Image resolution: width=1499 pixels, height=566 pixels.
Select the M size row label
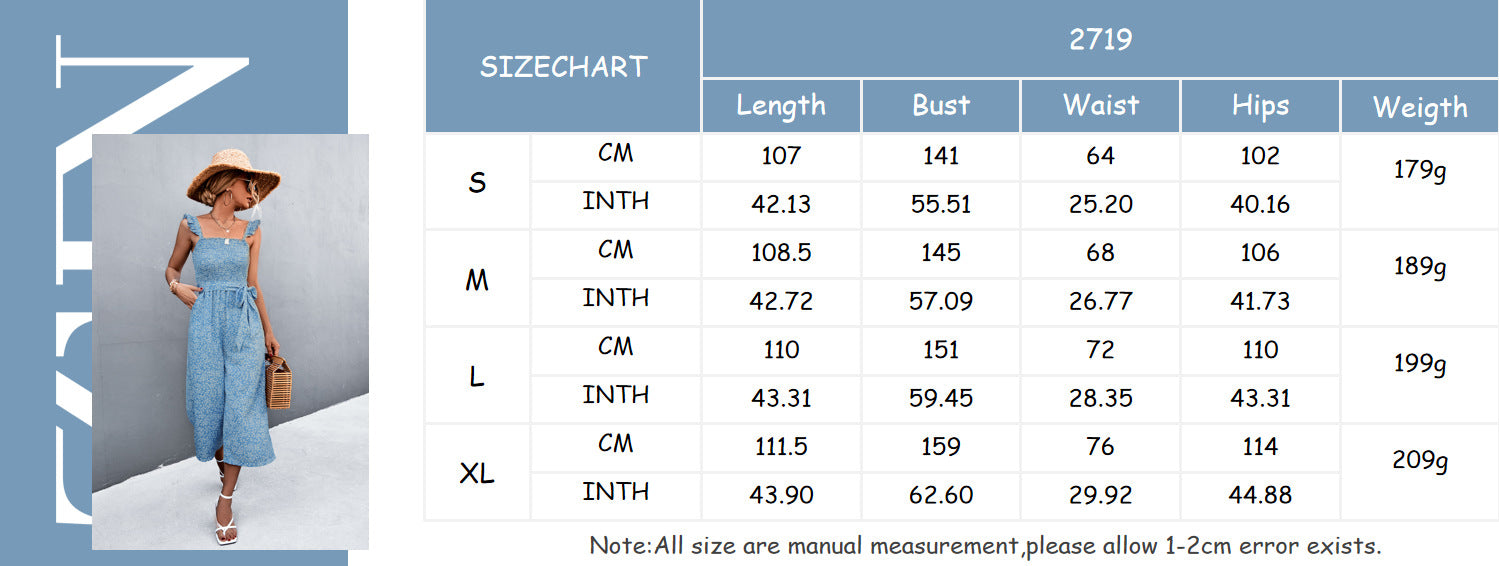(x=477, y=281)
